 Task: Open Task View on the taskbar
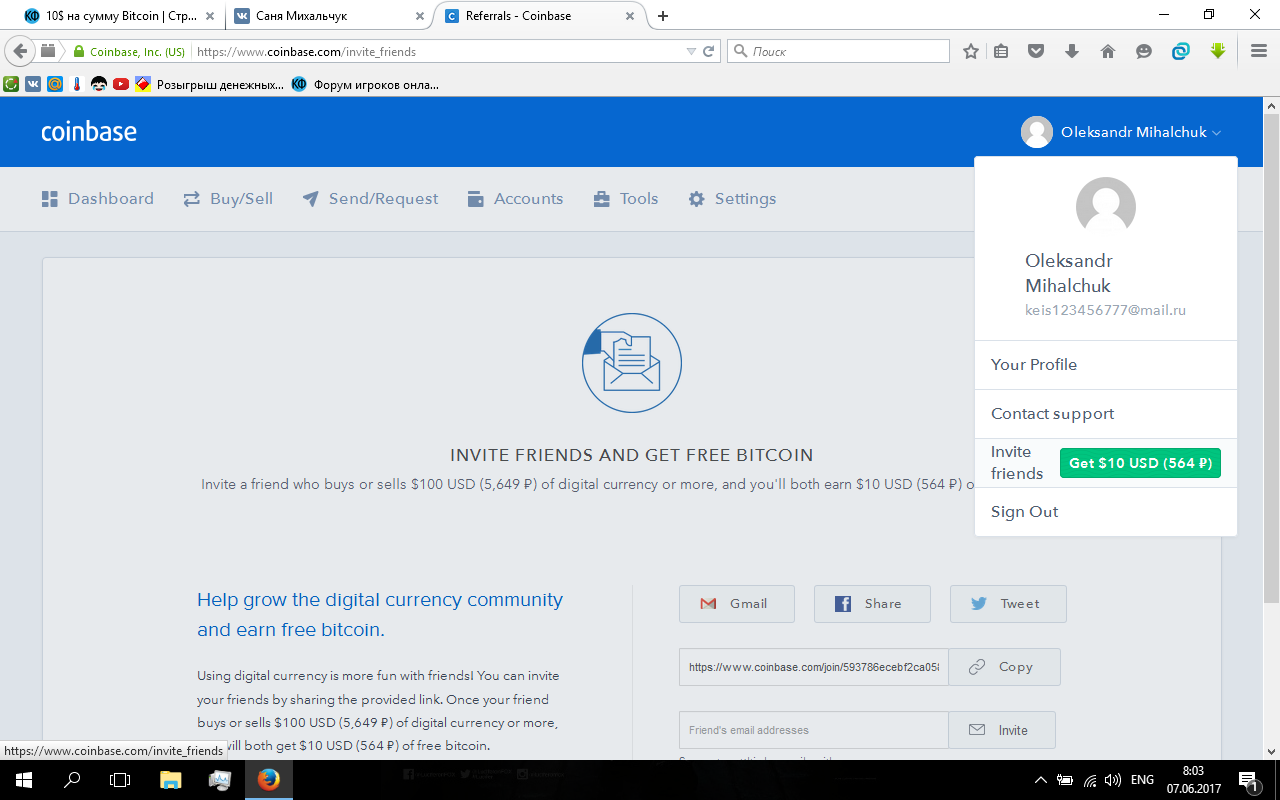(120, 780)
